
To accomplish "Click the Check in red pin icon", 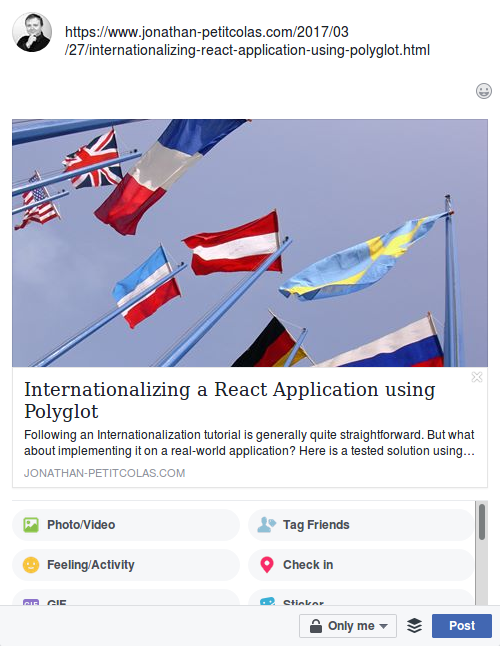I will coord(267,565).
